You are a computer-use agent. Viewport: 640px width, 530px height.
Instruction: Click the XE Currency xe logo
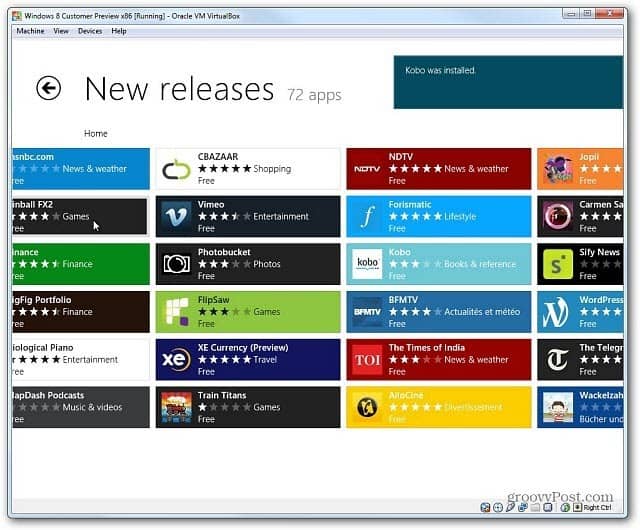176,360
